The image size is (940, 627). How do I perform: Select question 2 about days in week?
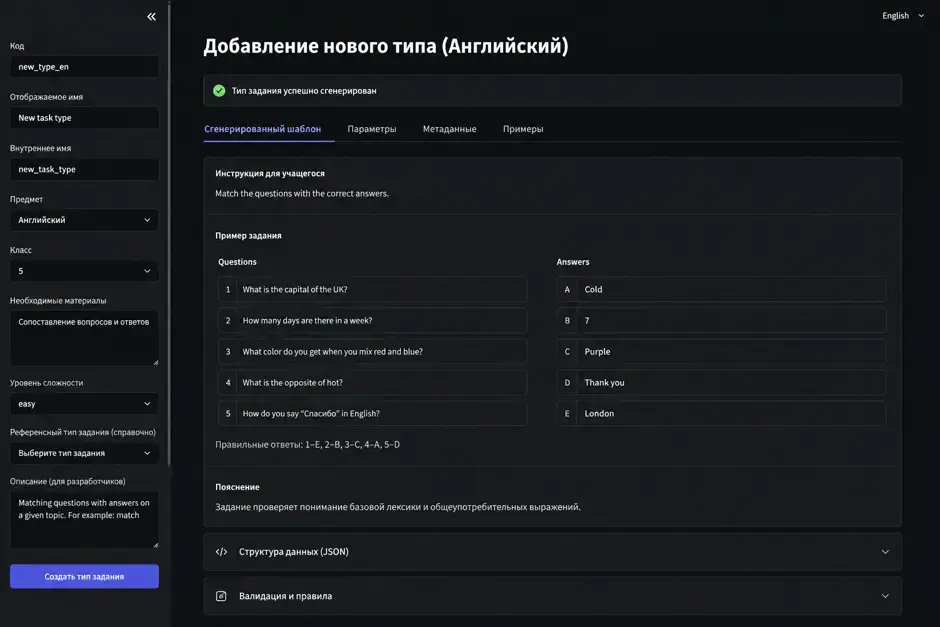point(372,321)
